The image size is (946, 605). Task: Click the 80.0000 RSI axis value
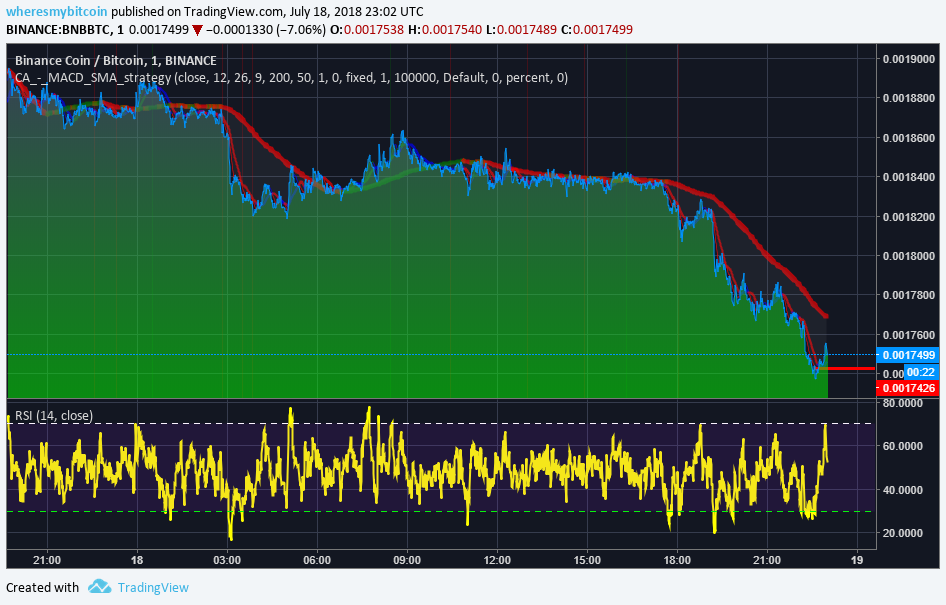click(903, 403)
